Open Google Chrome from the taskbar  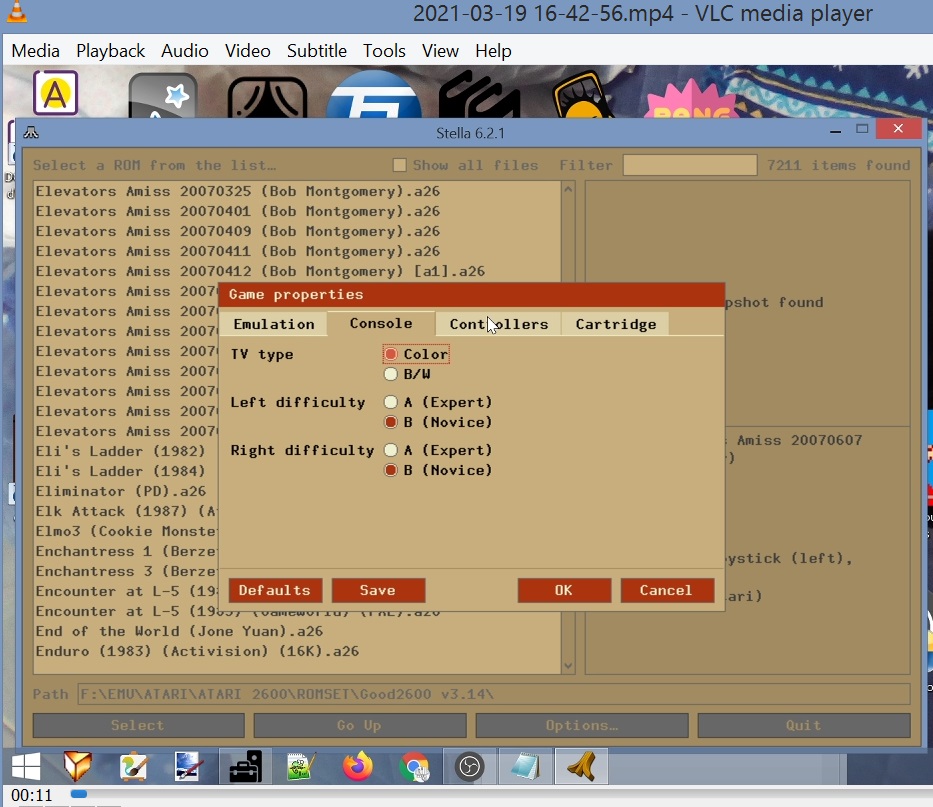point(413,767)
